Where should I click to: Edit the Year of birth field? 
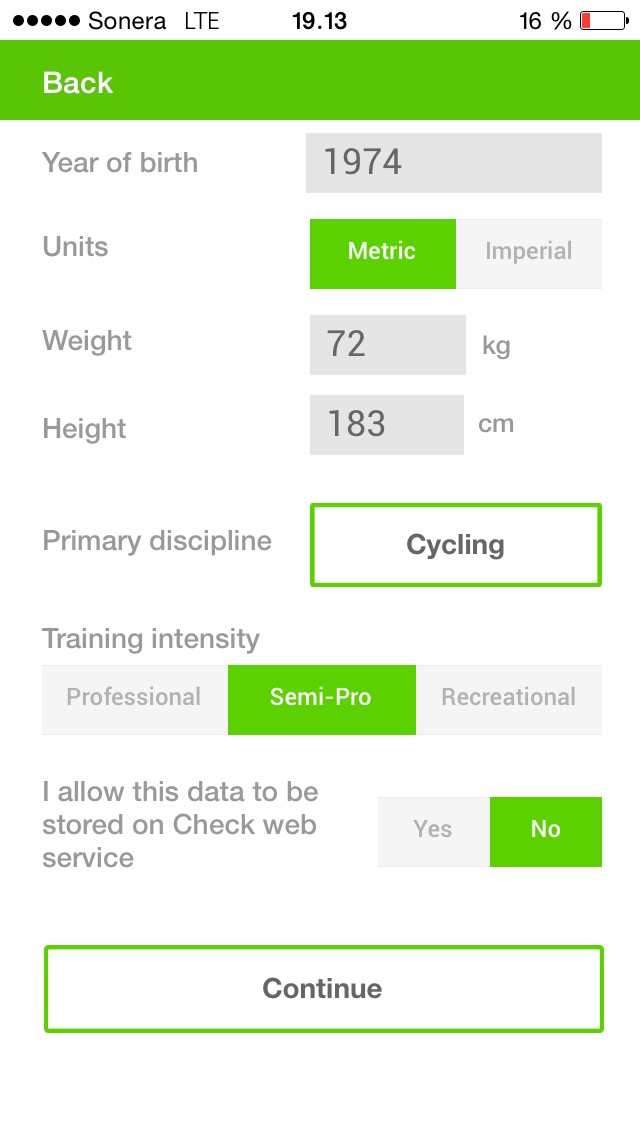[453, 162]
